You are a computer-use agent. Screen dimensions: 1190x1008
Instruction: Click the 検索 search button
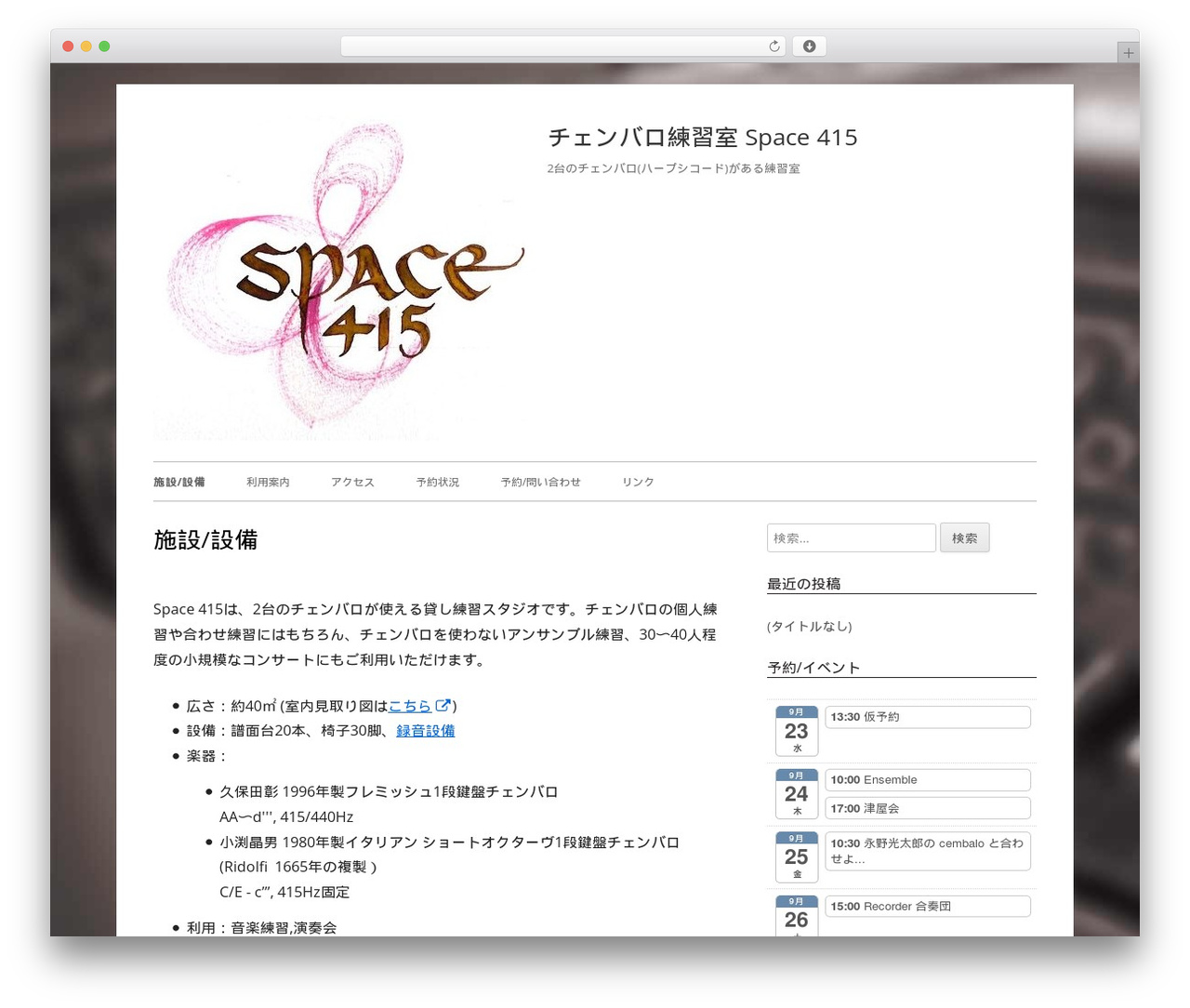tap(965, 537)
